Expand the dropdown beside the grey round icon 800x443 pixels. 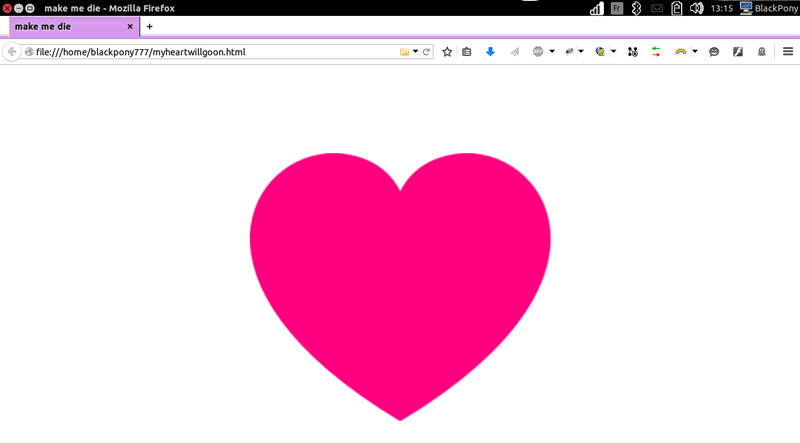click(x=552, y=52)
